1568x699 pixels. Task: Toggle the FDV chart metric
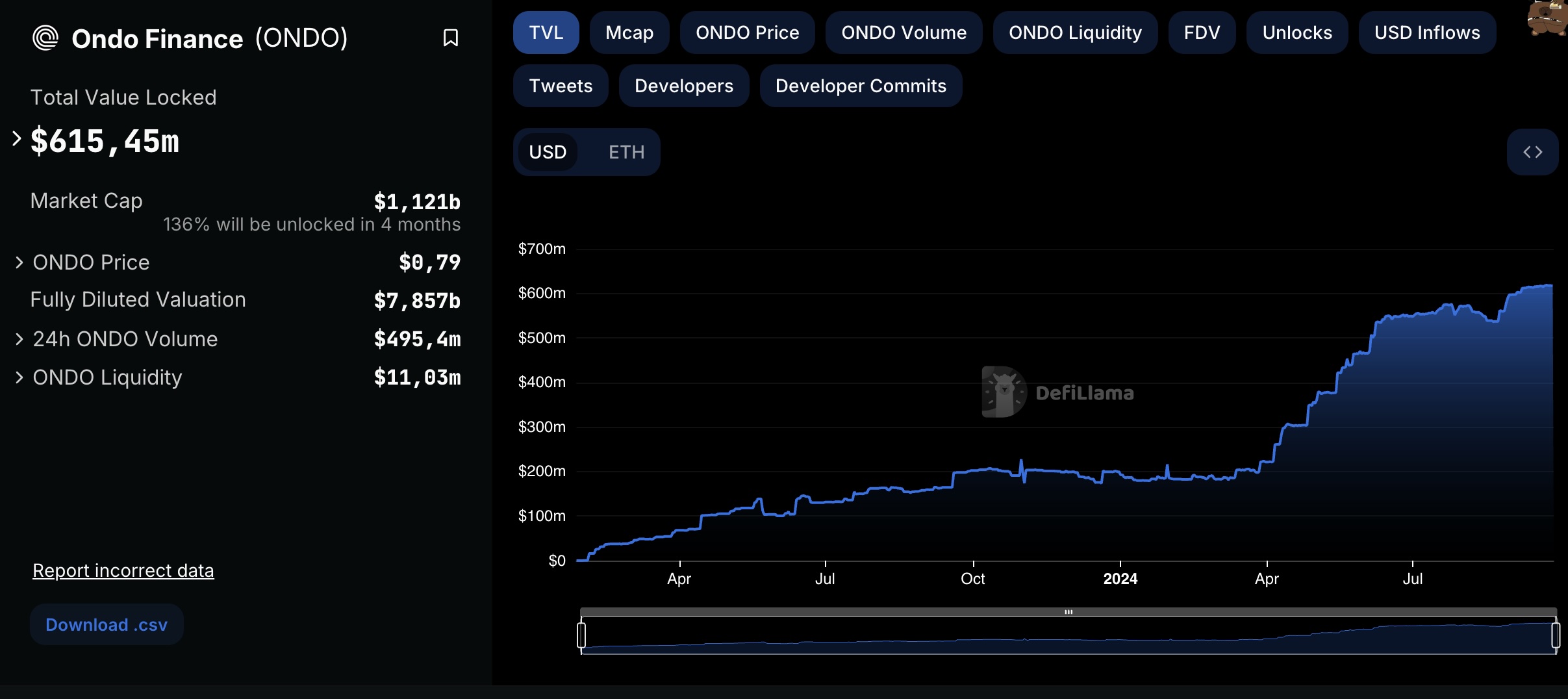coord(1202,32)
